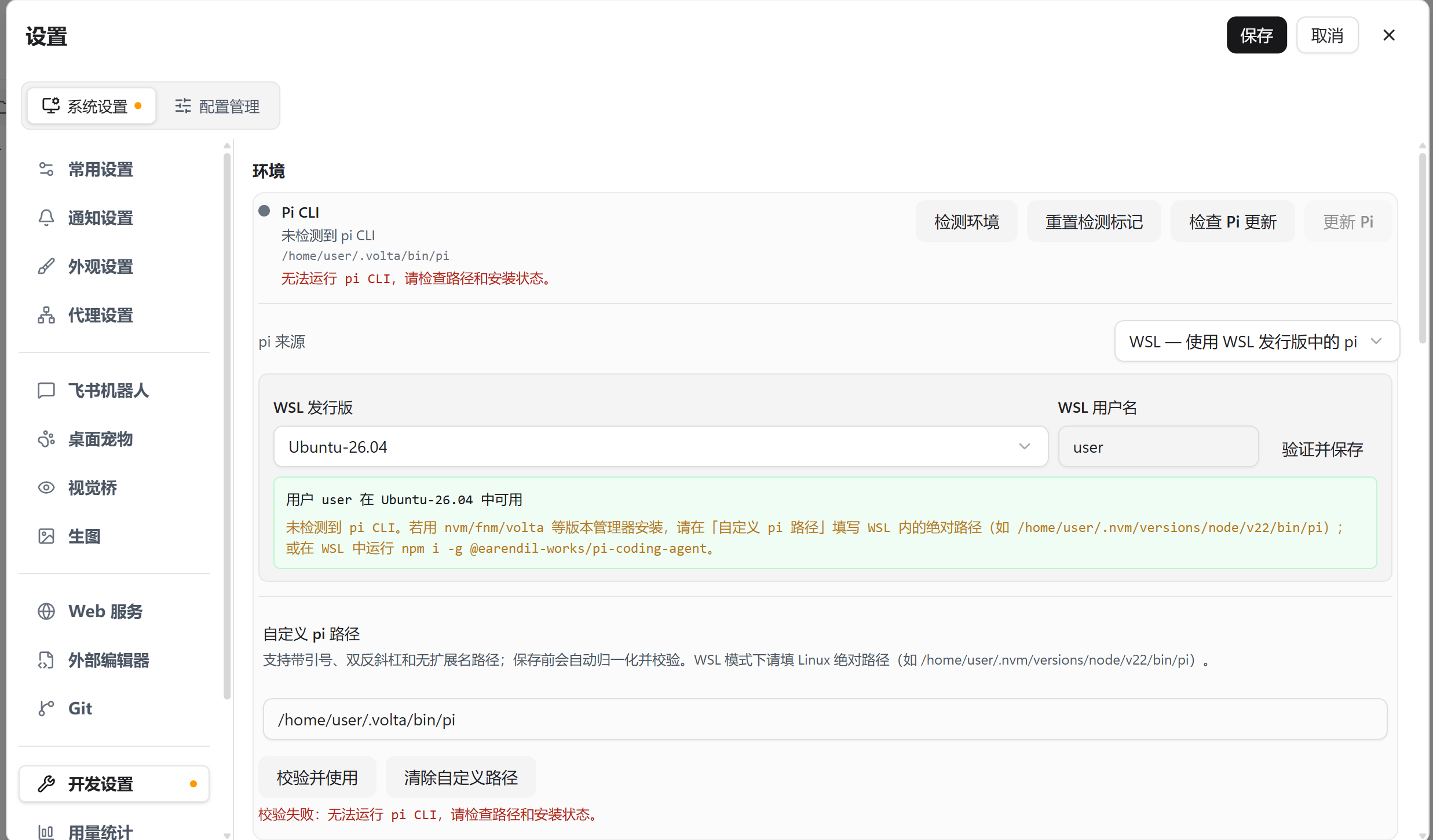Click the 环境 section heading

click(x=269, y=171)
